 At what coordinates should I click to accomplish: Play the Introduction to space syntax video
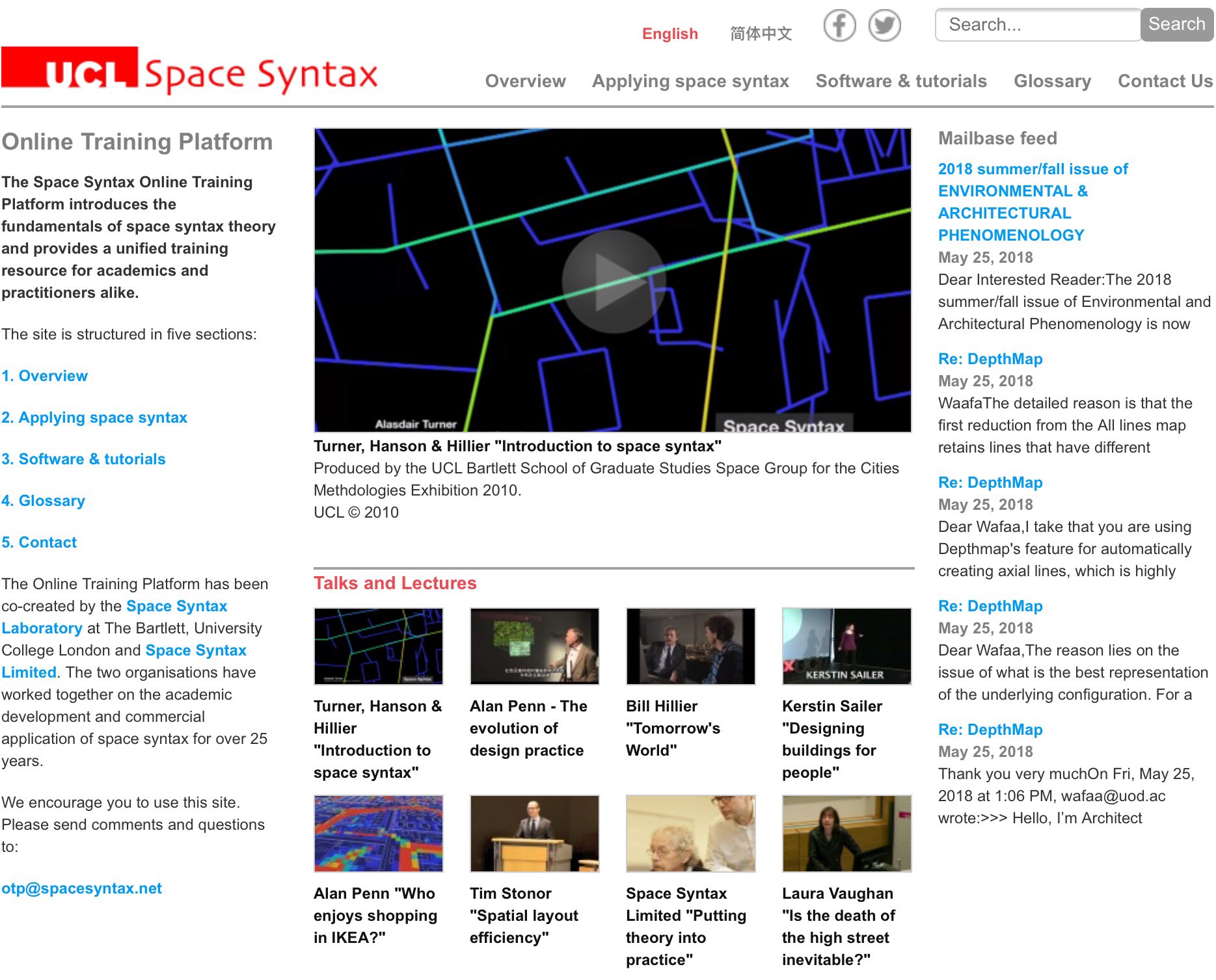tap(613, 281)
